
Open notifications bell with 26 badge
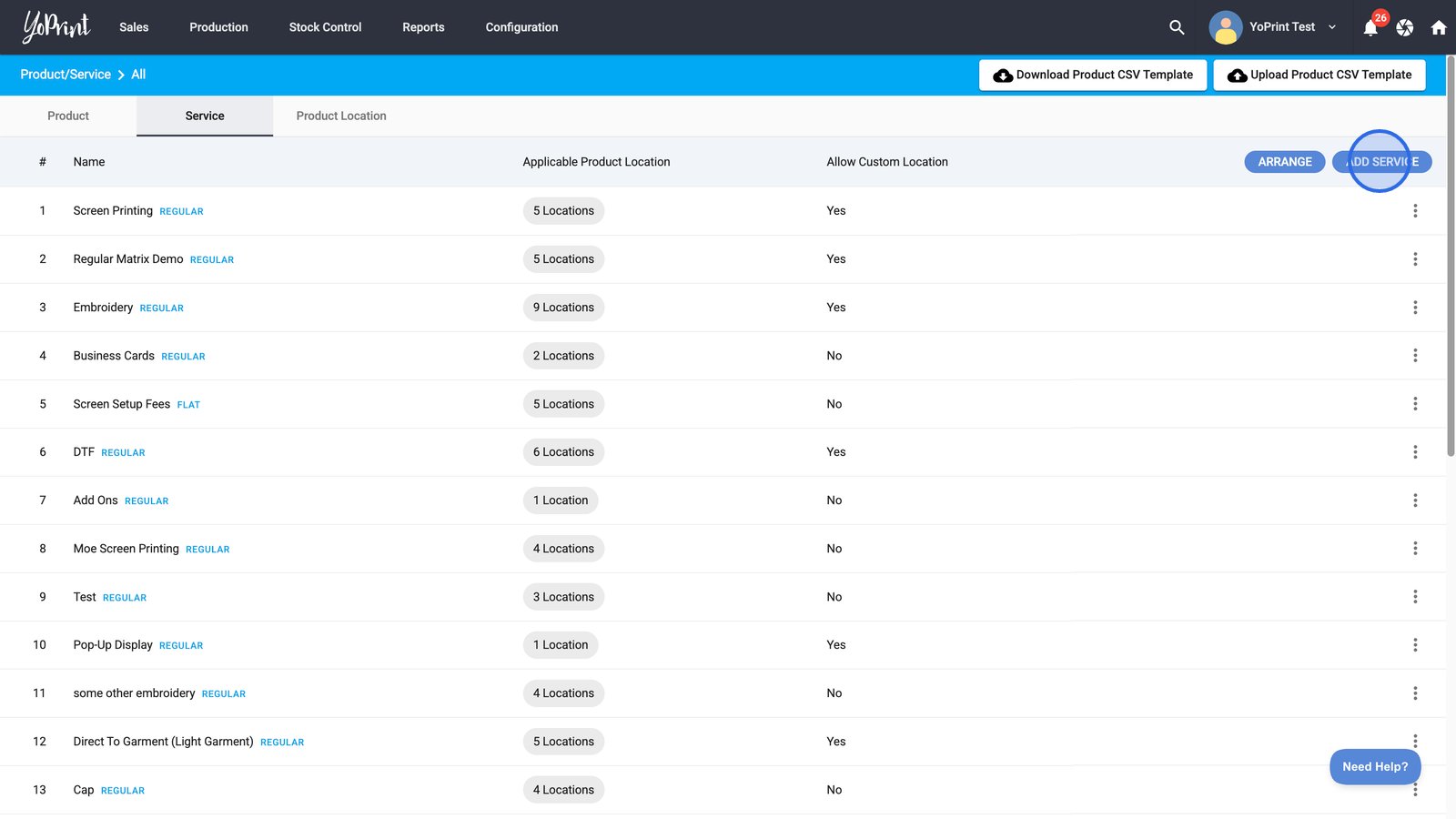(x=1370, y=27)
